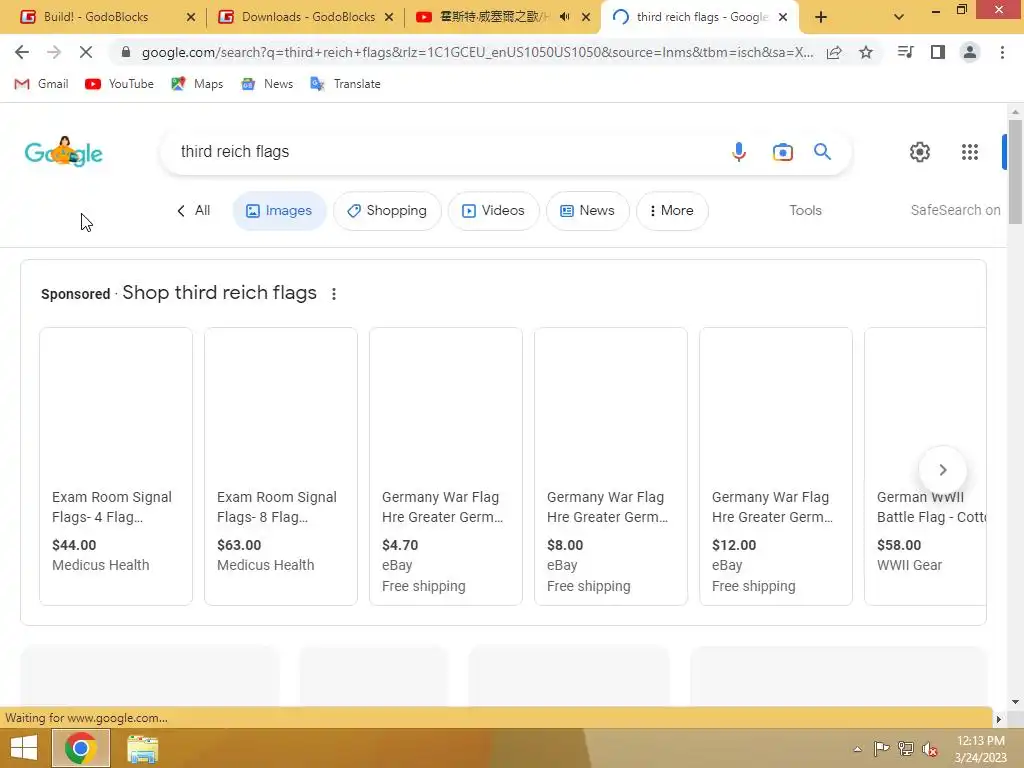Open Action Center flag tray icon
Screen dimensions: 1024x768
coord(881,748)
